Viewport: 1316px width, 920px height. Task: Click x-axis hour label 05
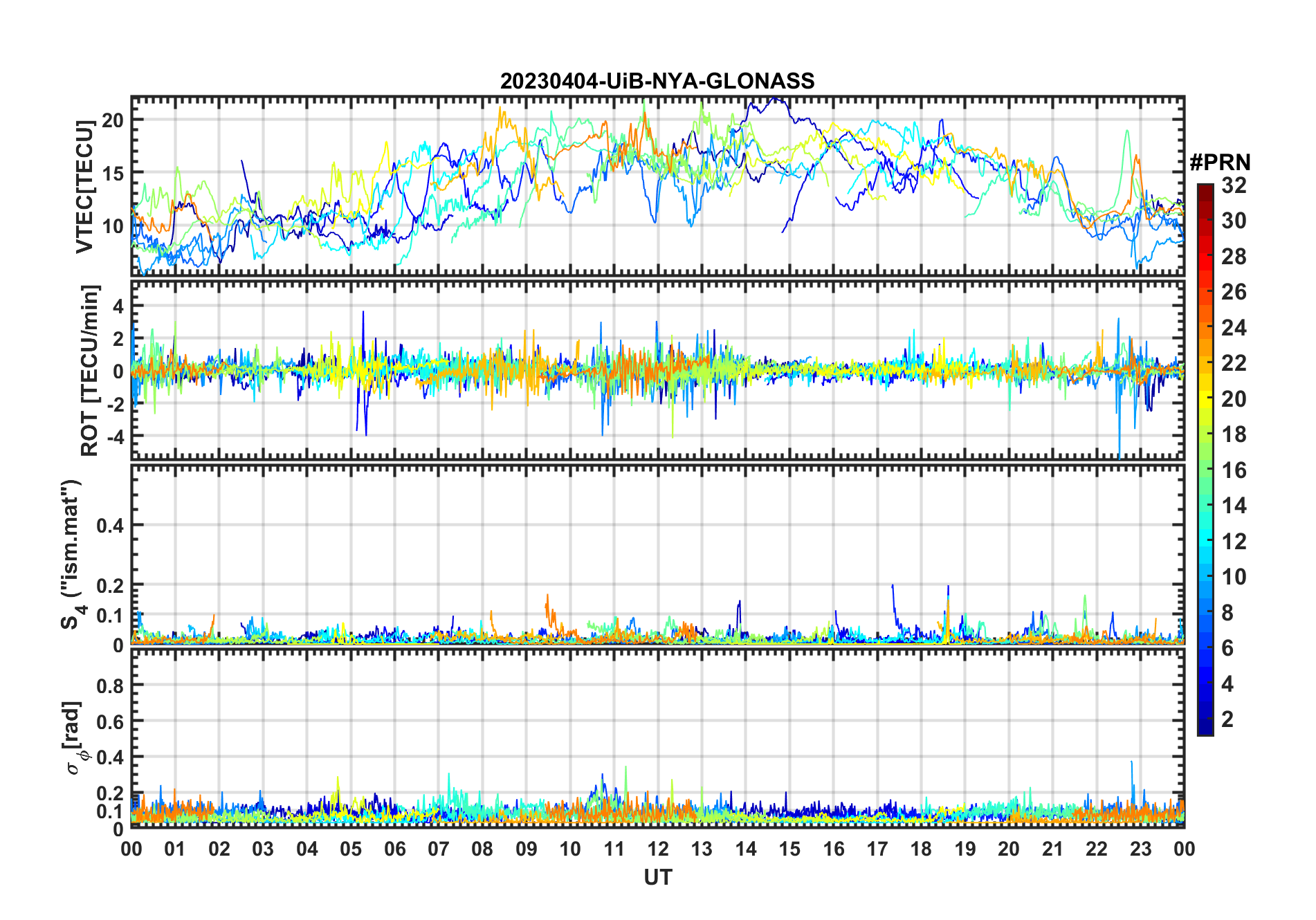tap(351, 849)
